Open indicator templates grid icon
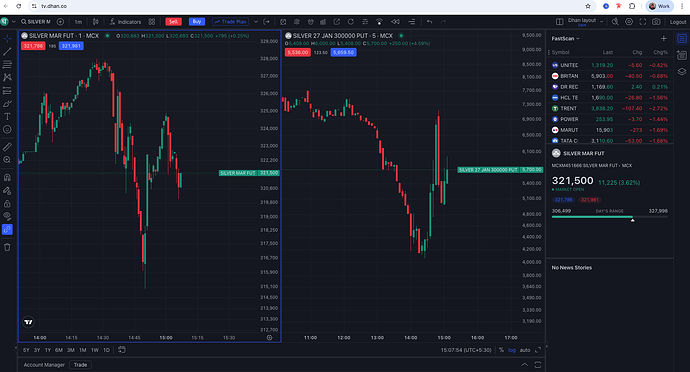This screenshot has height=372, width=690. point(152,22)
